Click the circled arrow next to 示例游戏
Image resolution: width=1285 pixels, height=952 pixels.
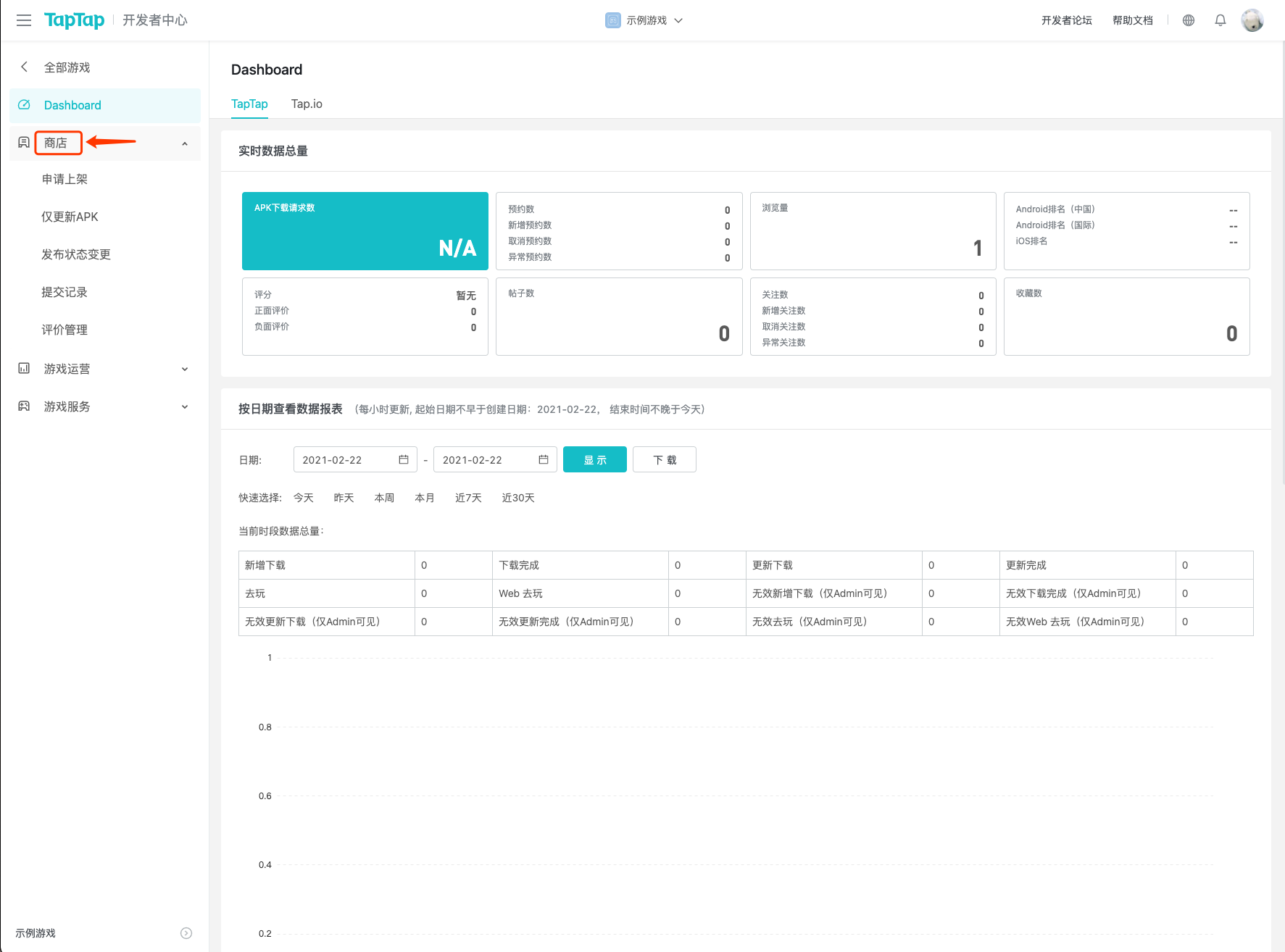tap(186, 933)
